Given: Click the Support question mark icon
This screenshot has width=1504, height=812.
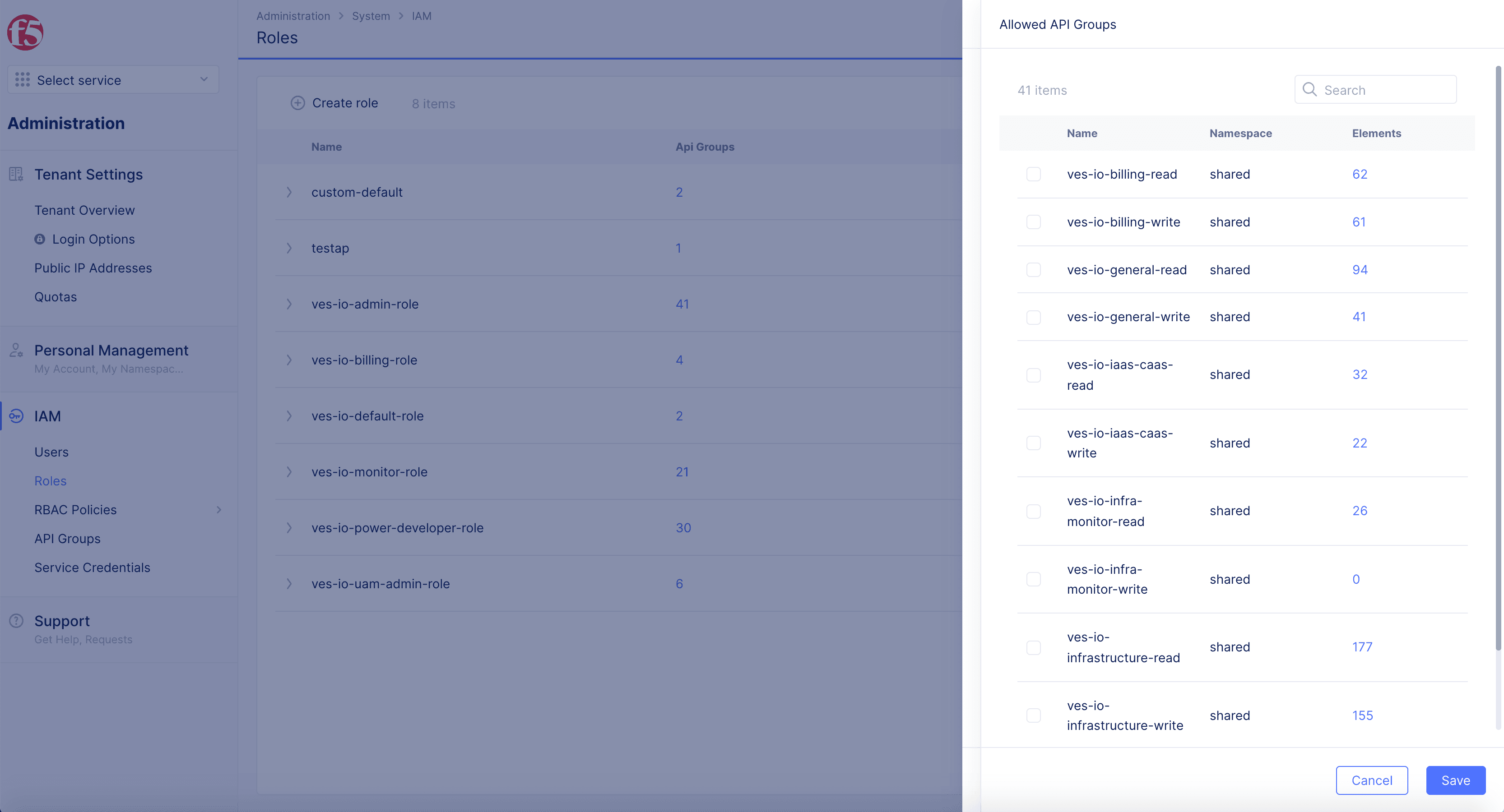Looking at the screenshot, I should (x=16, y=621).
